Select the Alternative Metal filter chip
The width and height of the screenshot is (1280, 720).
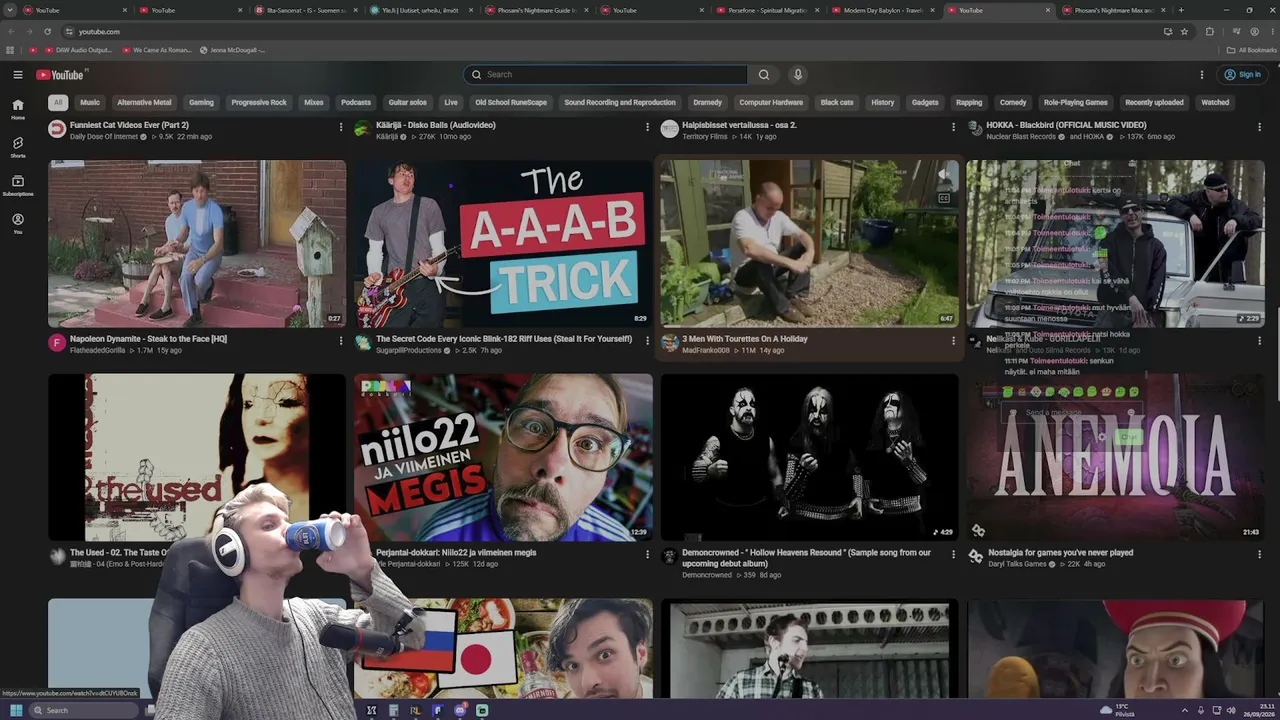tap(144, 102)
